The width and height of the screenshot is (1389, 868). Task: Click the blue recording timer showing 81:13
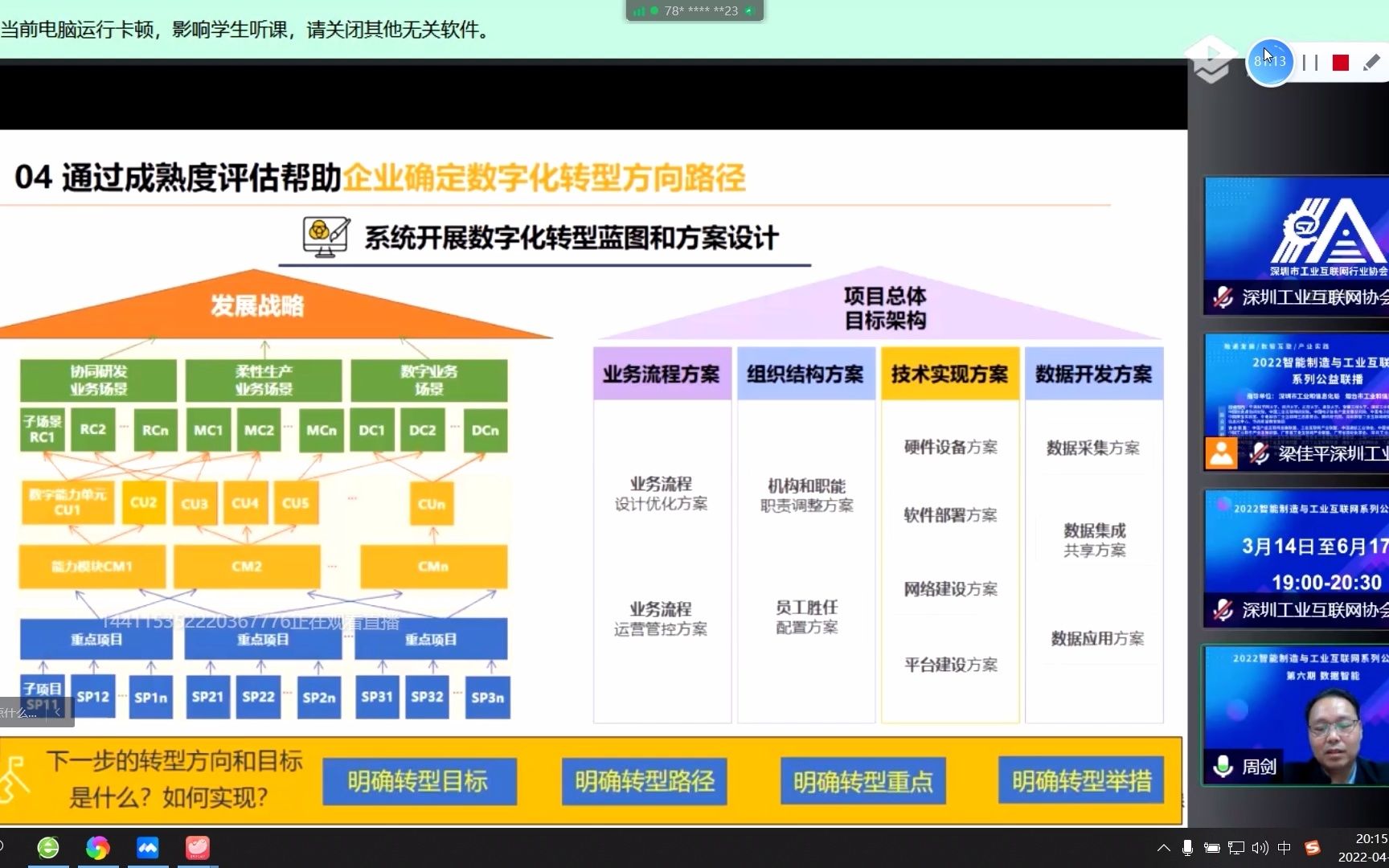click(x=1271, y=61)
